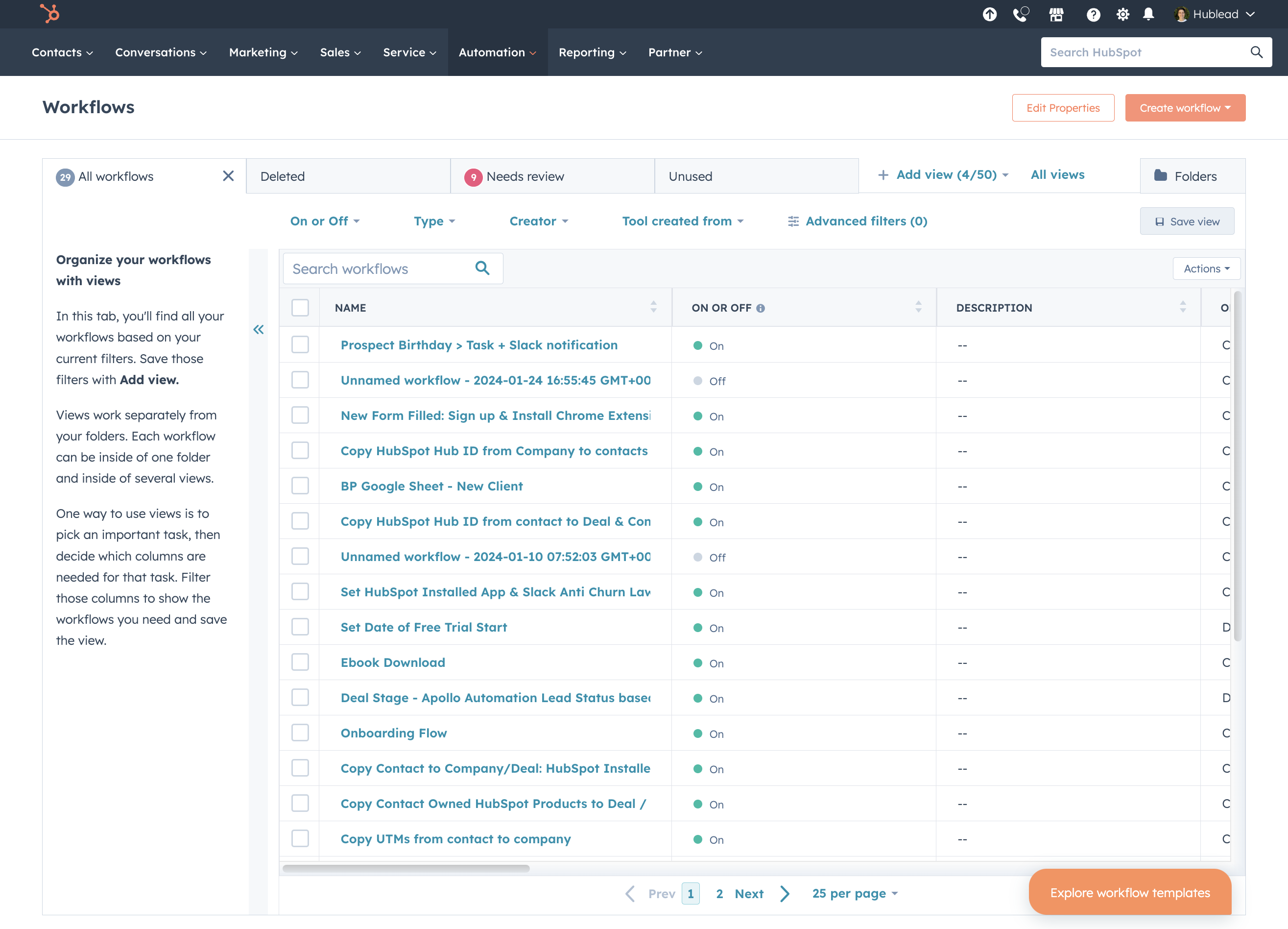Check the Unnamed workflow 2024-01-24 row
The image size is (1288, 929).
300,380
